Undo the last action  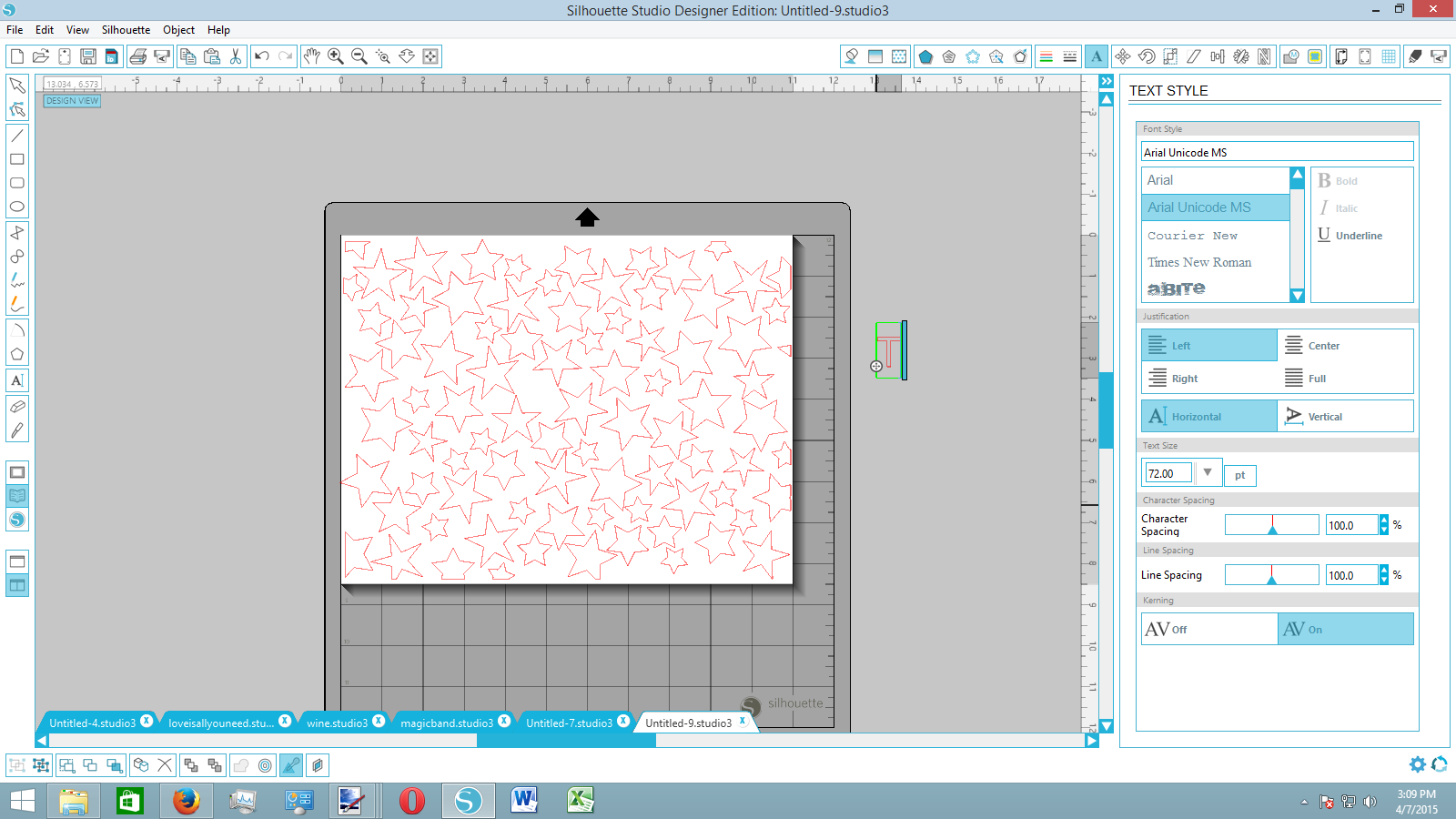point(262,56)
